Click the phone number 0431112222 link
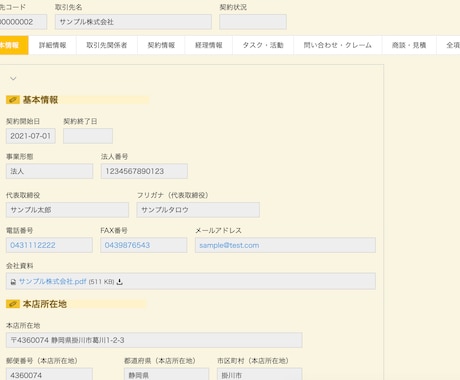Image resolution: width=460 pixels, height=380 pixels. click(x=33, y=245)
